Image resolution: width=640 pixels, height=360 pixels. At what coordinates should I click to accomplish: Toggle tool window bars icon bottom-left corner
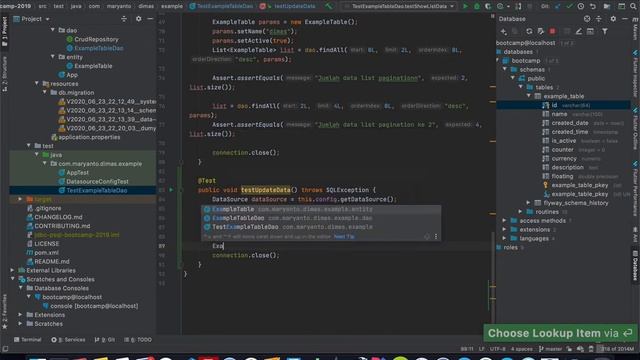click(5, 349)
